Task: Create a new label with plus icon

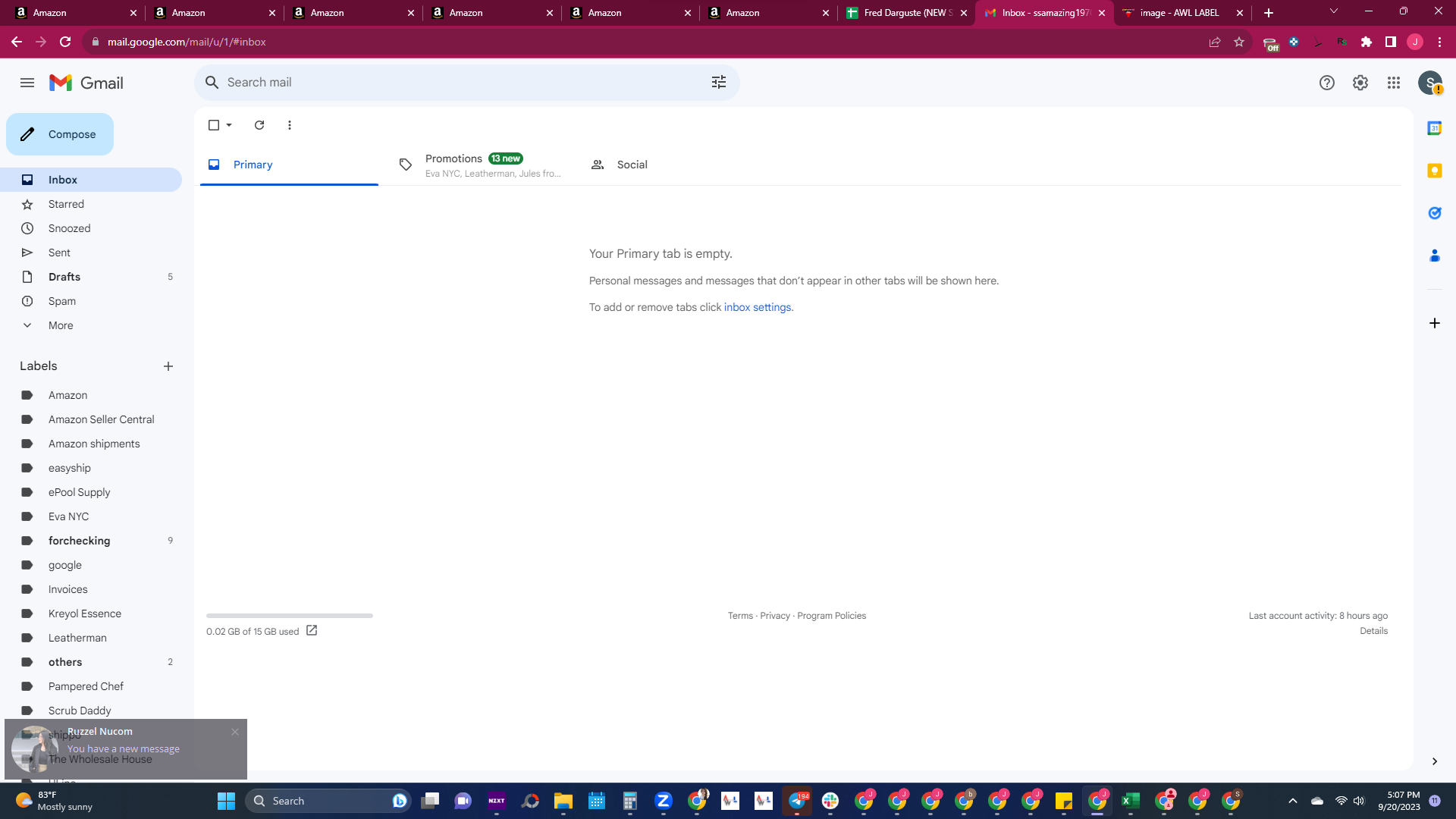Action: coord(168,366)
